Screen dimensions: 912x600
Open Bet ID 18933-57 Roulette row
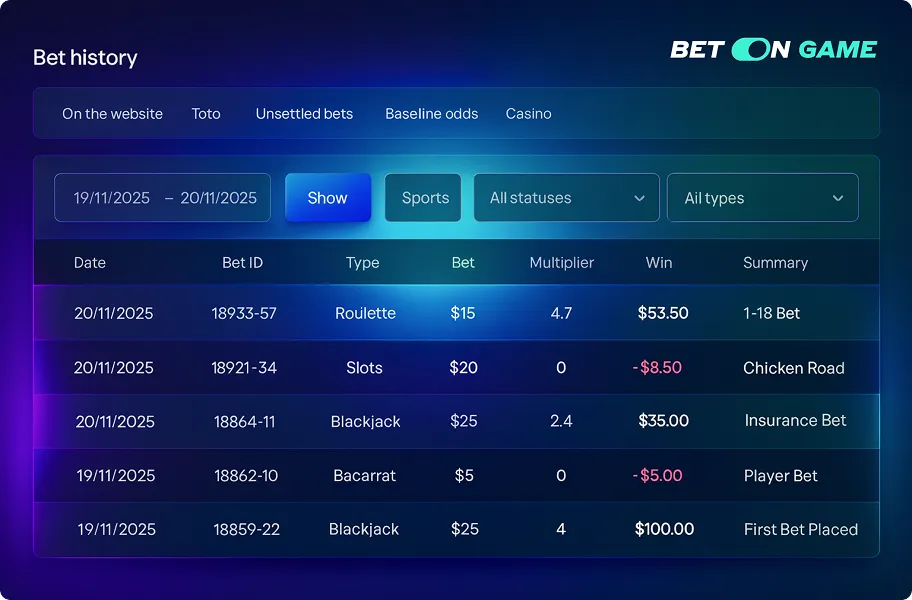coord(244,313)
